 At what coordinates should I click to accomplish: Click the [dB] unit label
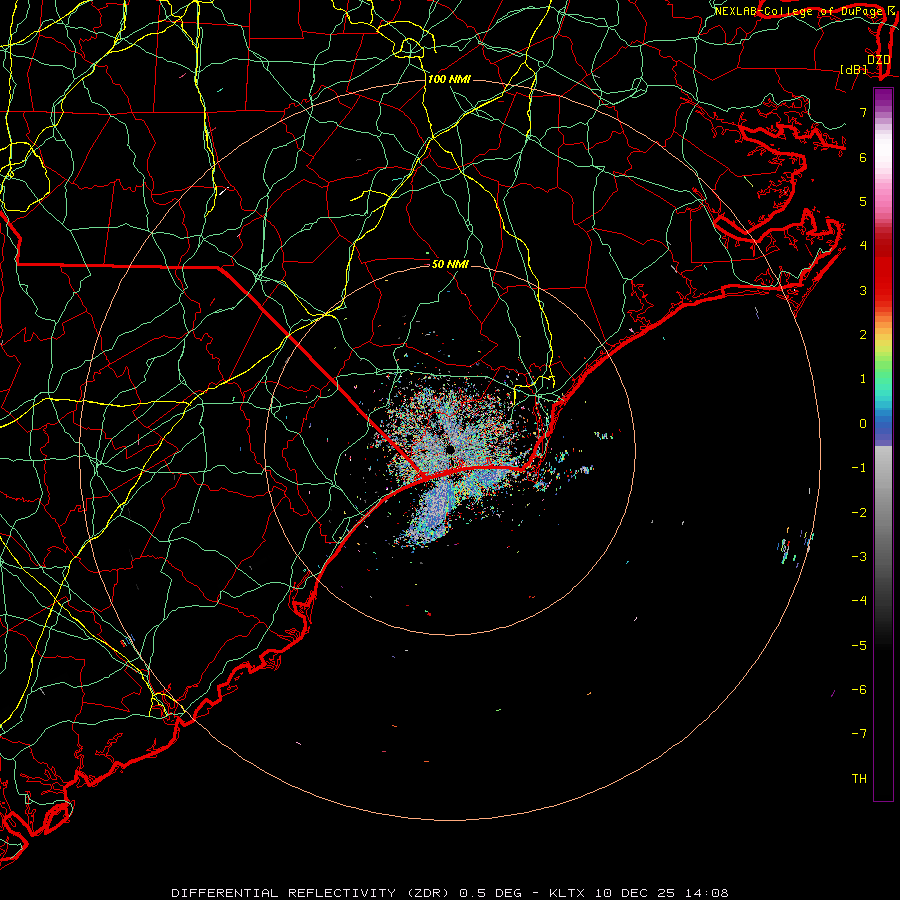(x=854, y=69)
